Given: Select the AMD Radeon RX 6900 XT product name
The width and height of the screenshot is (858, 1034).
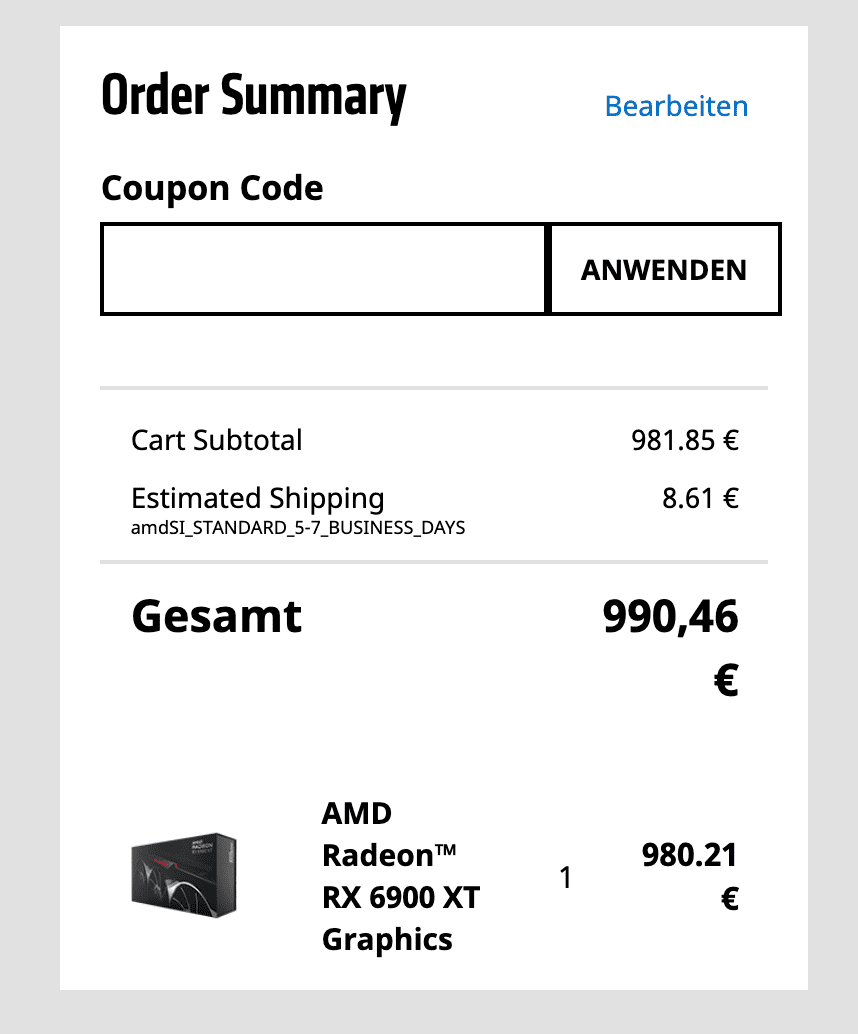Looking at the screenshot, I should coord(400,876).
